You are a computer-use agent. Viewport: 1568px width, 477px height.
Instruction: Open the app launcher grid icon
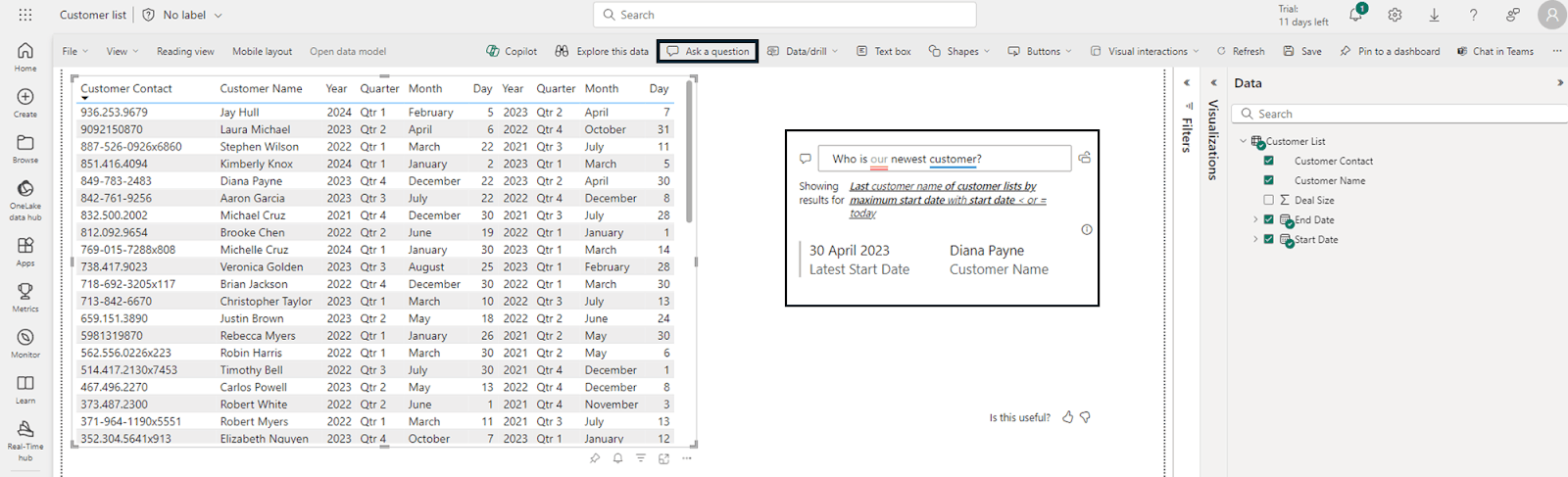click(25, 15)
